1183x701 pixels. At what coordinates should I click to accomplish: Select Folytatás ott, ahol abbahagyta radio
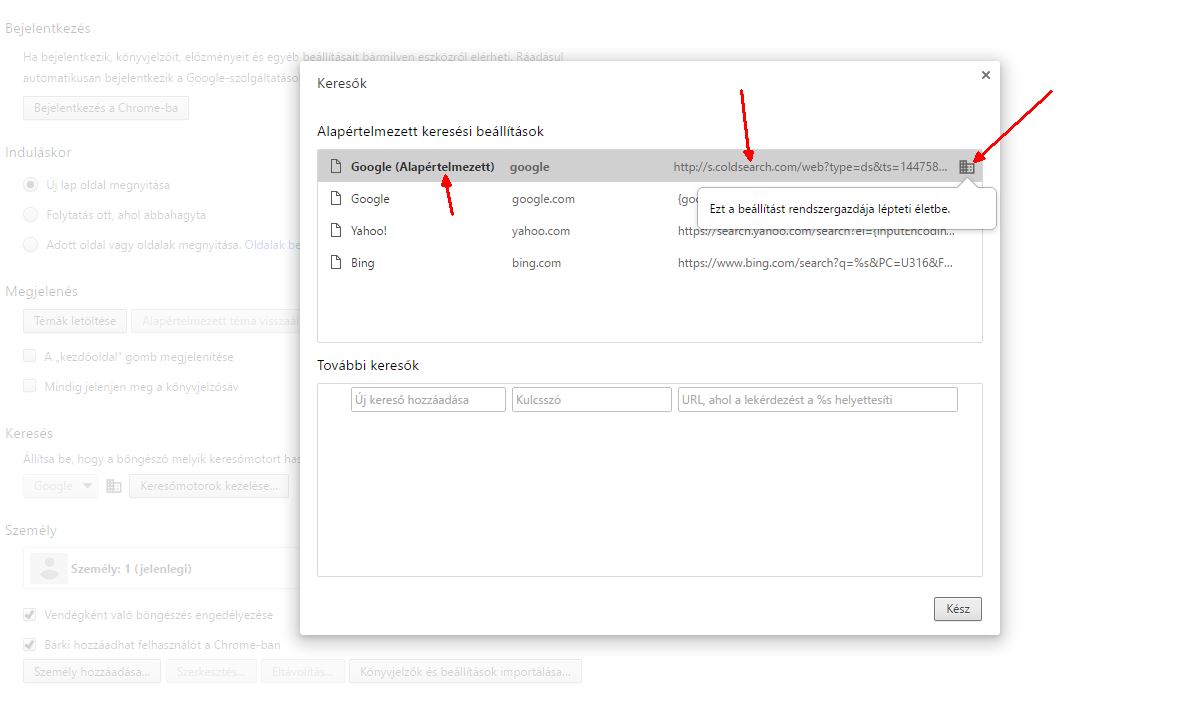pos(30,214)
